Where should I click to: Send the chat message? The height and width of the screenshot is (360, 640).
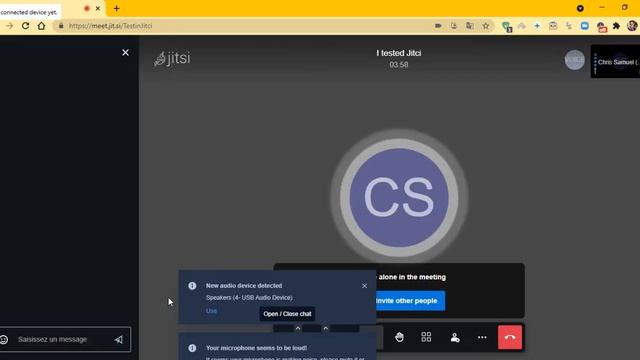click(x=119, y=339)
